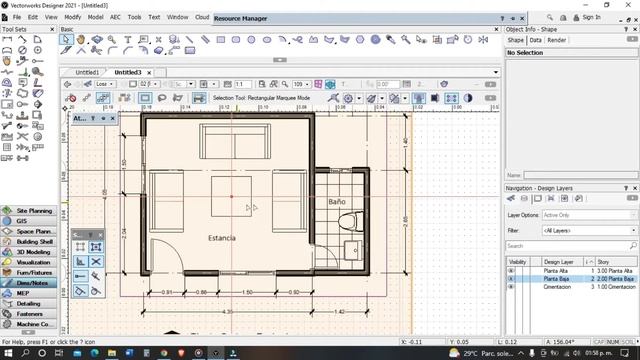
Task: Select the Double Line tool
Action: click(x=205, y=40)
